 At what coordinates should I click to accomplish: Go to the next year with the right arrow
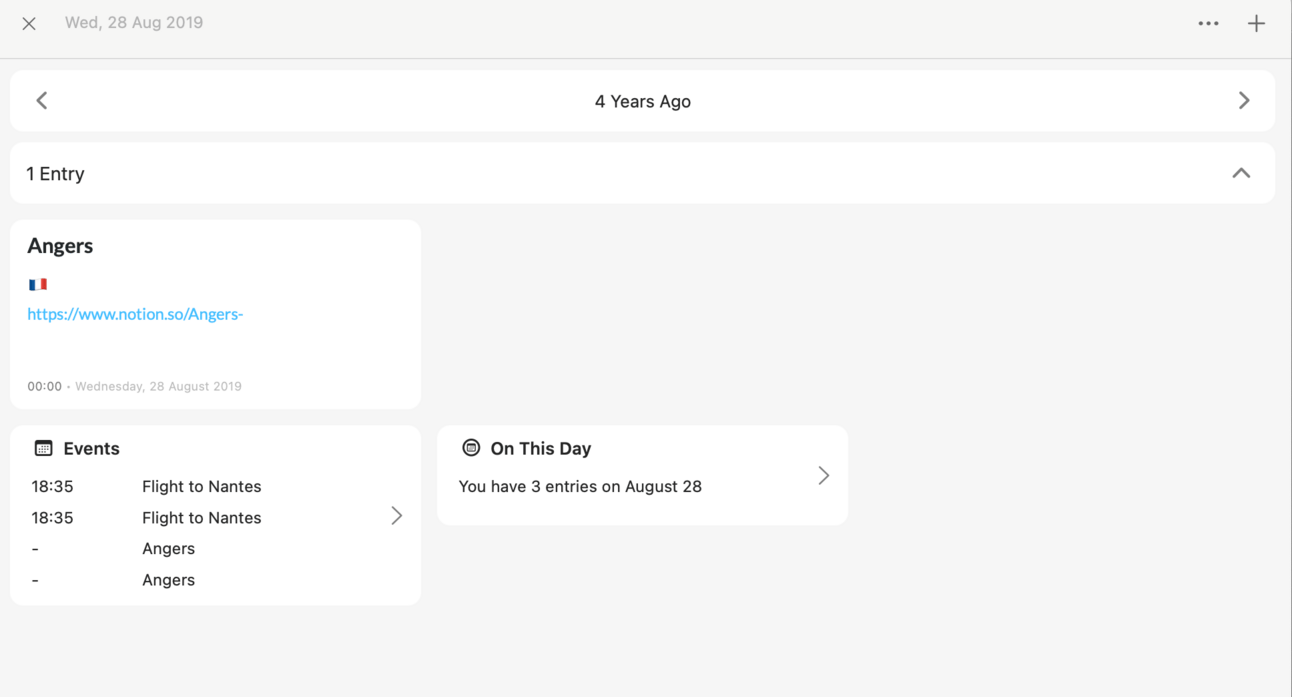pos(1244,100)
